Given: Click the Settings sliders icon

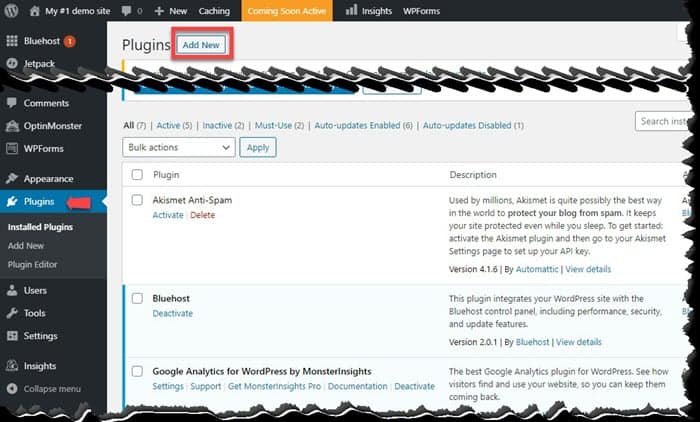Looking at the screenshot, I should tap(12, 336).
